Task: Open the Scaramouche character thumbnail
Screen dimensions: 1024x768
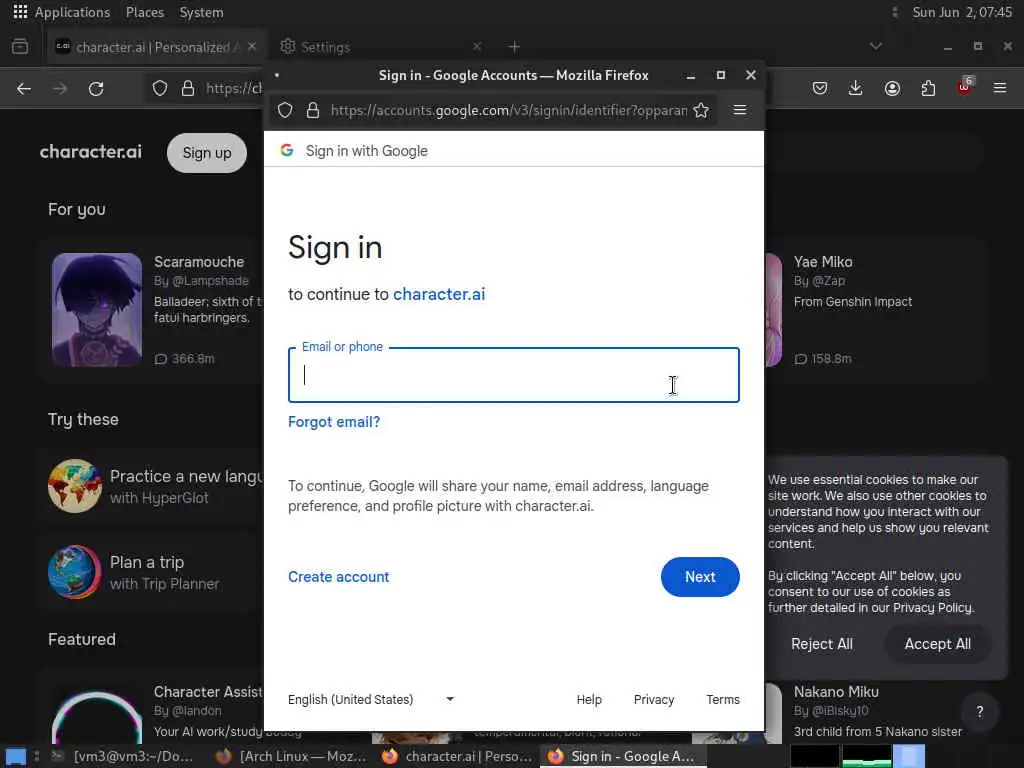Action: click(97, 310)
